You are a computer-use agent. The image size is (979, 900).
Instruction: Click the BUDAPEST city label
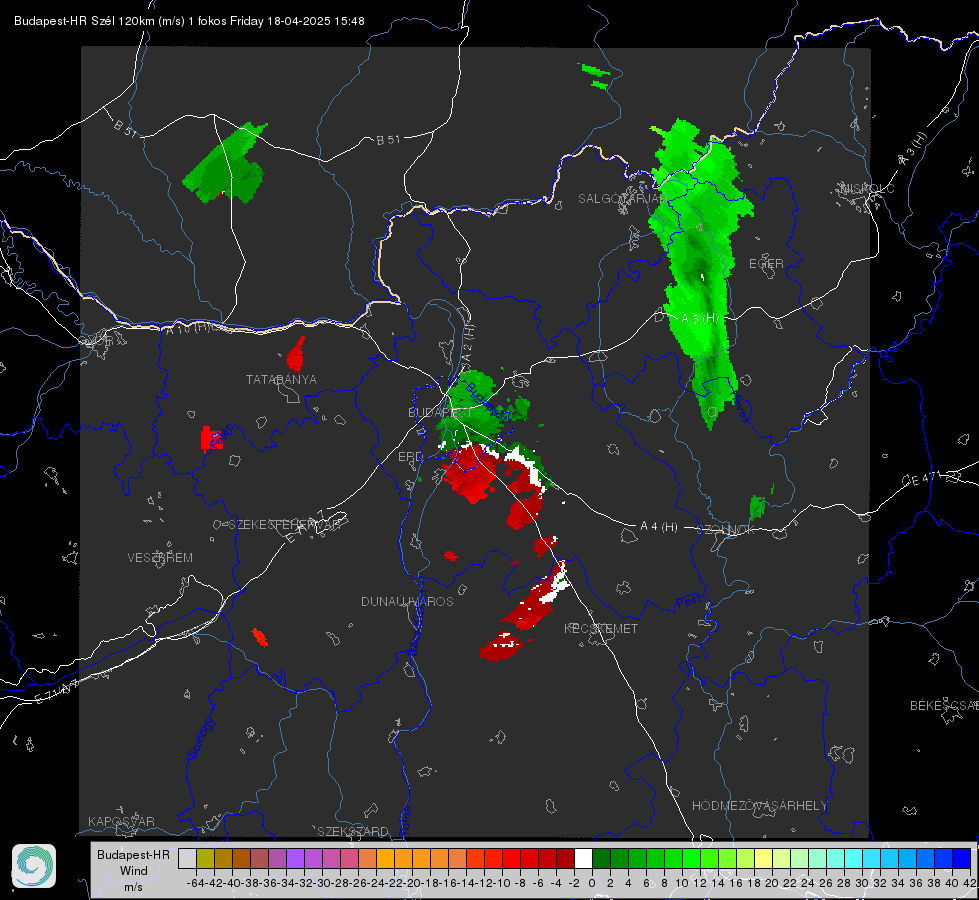click(440, 412)
